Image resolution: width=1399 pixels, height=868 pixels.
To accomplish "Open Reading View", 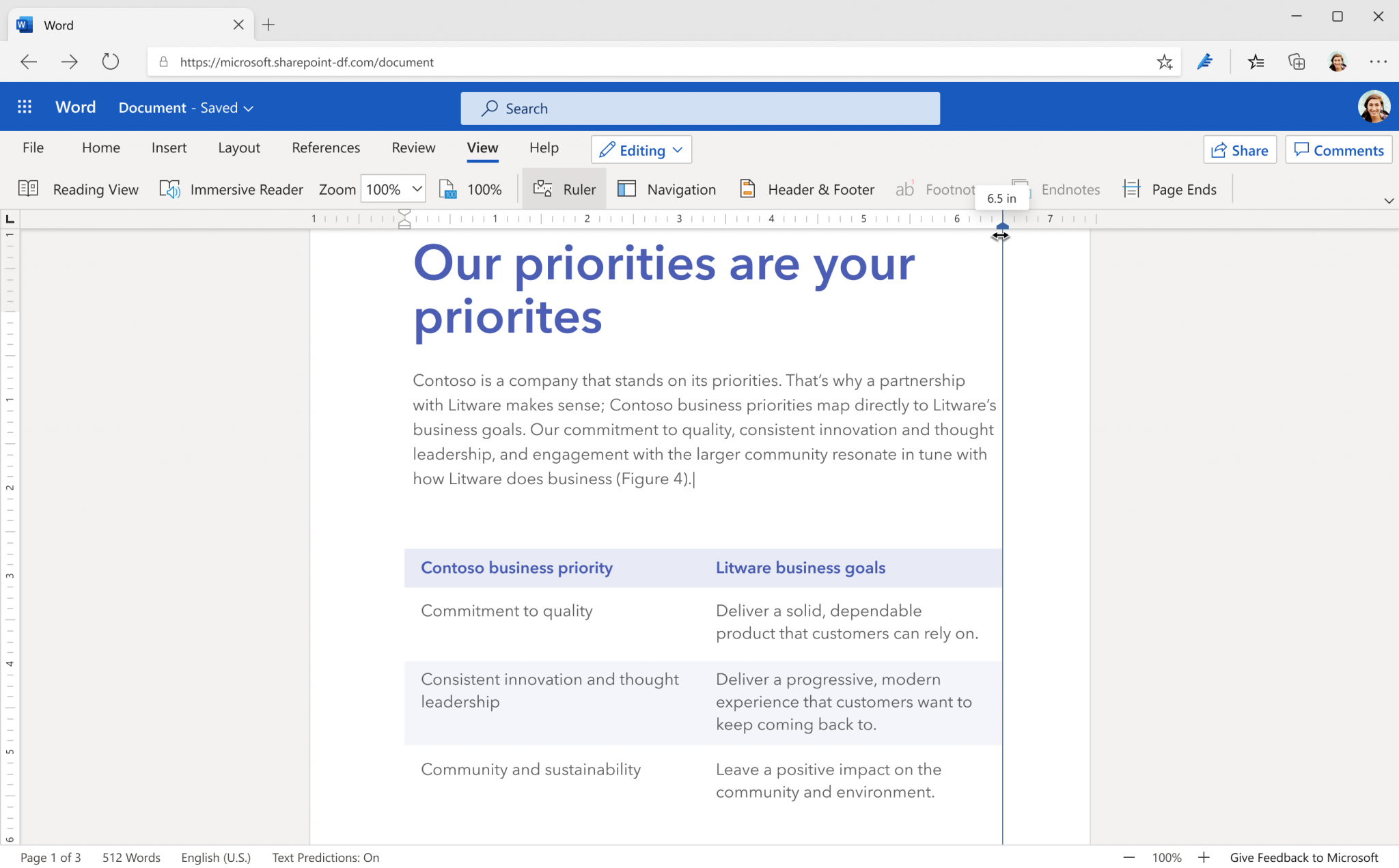I will (x=81, y=189).
